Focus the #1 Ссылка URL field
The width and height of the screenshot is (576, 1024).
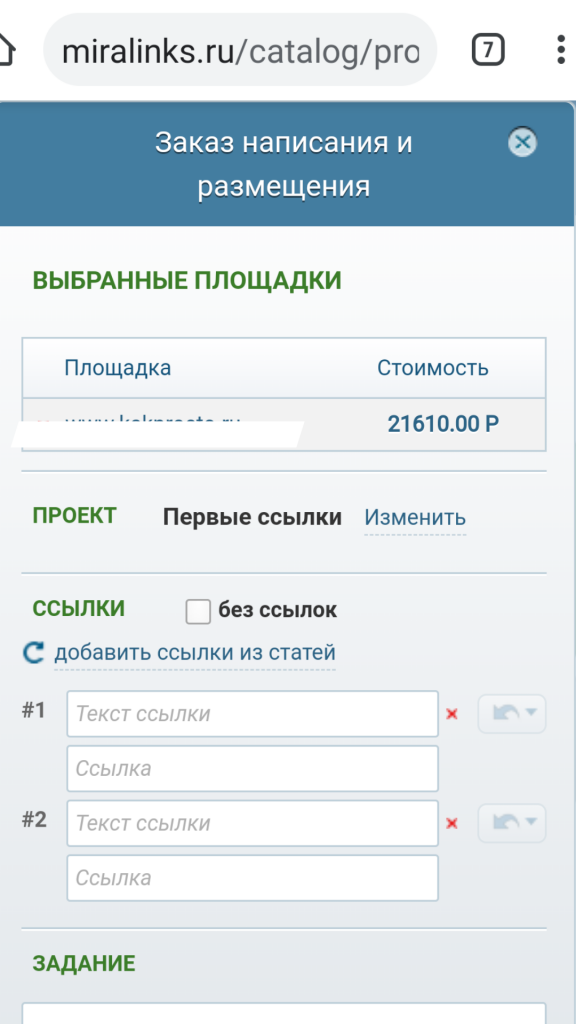click(253, 769)
